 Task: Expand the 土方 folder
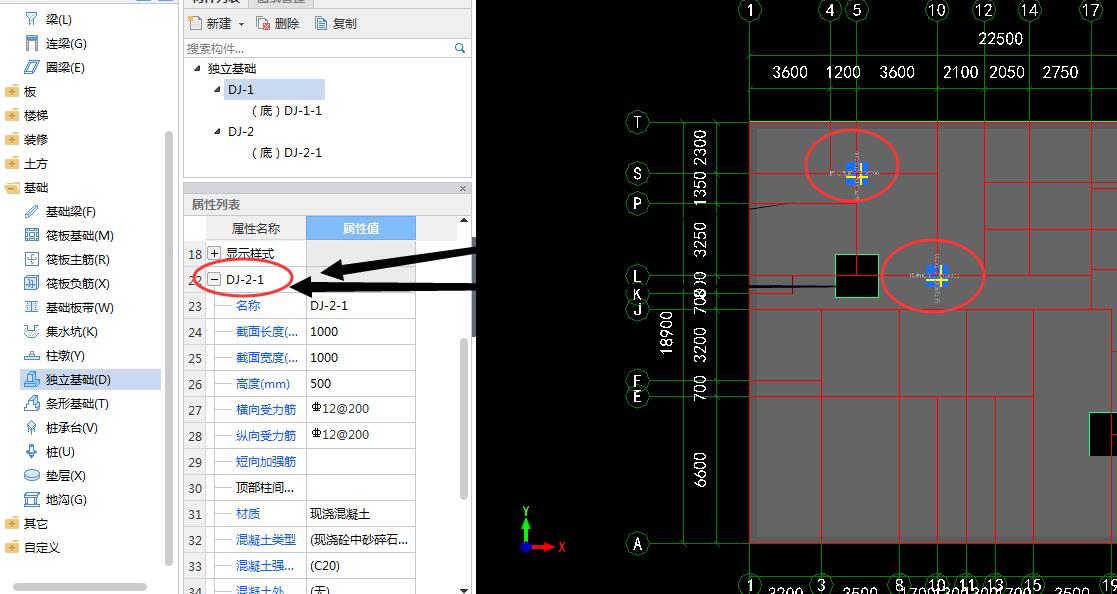pos(12,164)
